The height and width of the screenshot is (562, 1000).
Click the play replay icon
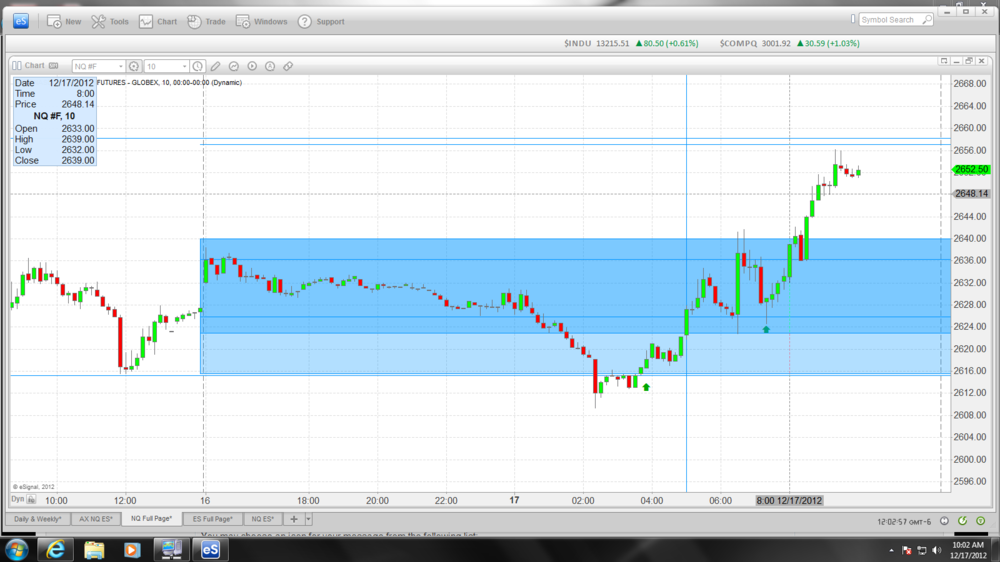pos(252,66)
